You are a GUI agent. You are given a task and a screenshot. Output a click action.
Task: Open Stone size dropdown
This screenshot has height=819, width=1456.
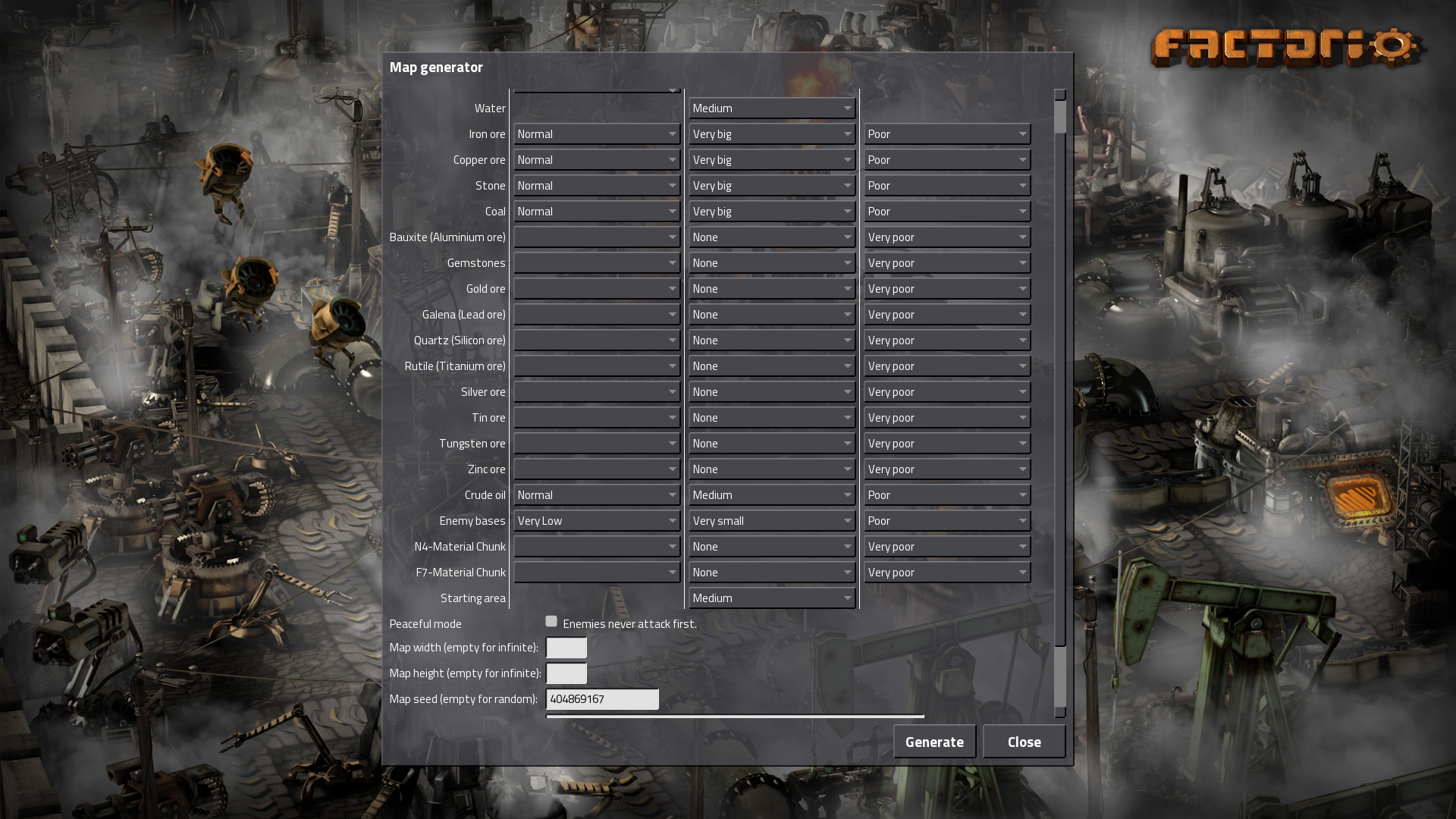pyautogui.click(x=772, y=186)
